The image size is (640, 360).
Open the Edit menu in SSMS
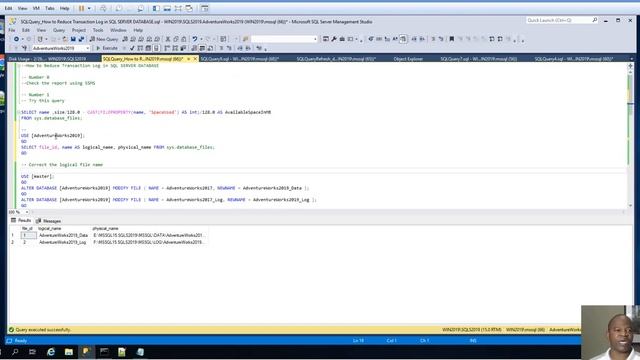point(26,30)
